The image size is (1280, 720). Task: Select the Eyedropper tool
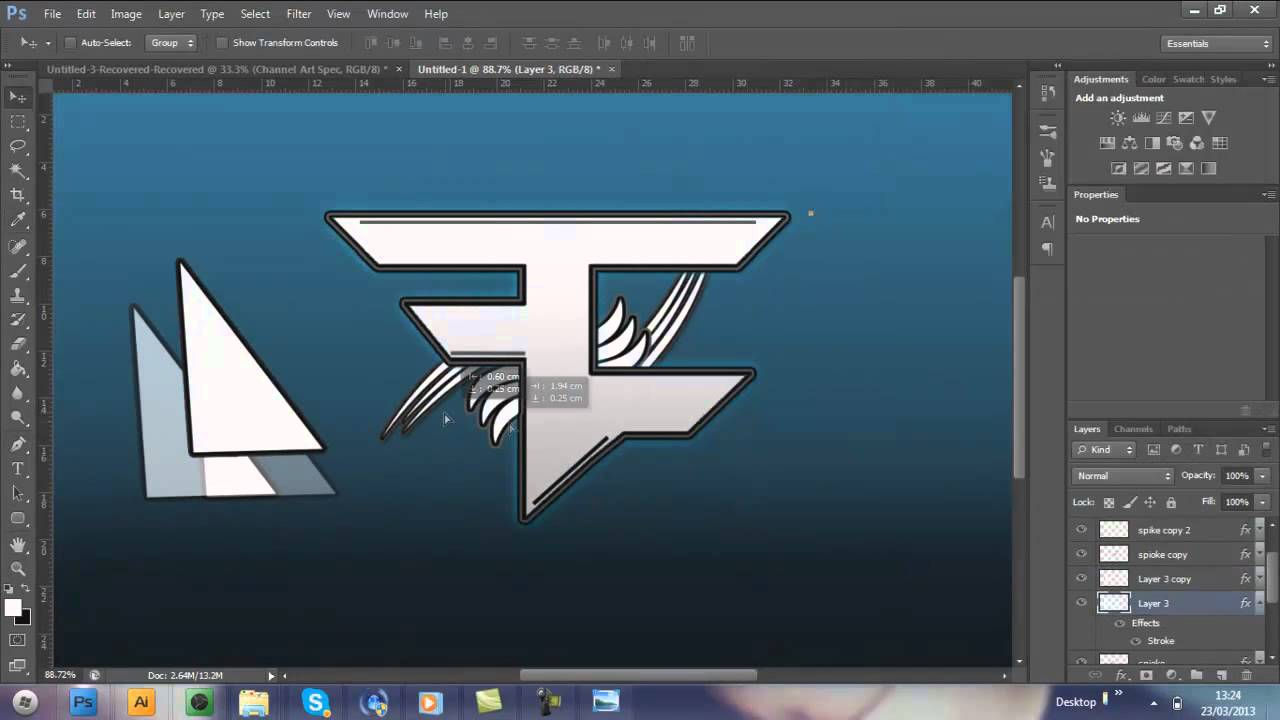(x=18, y=221)
